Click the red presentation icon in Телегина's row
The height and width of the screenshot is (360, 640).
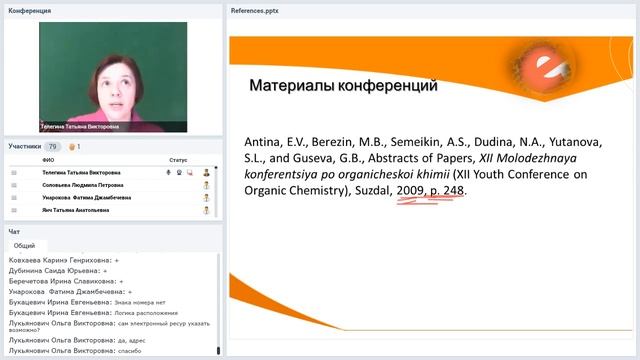click(x=190, y=173)
